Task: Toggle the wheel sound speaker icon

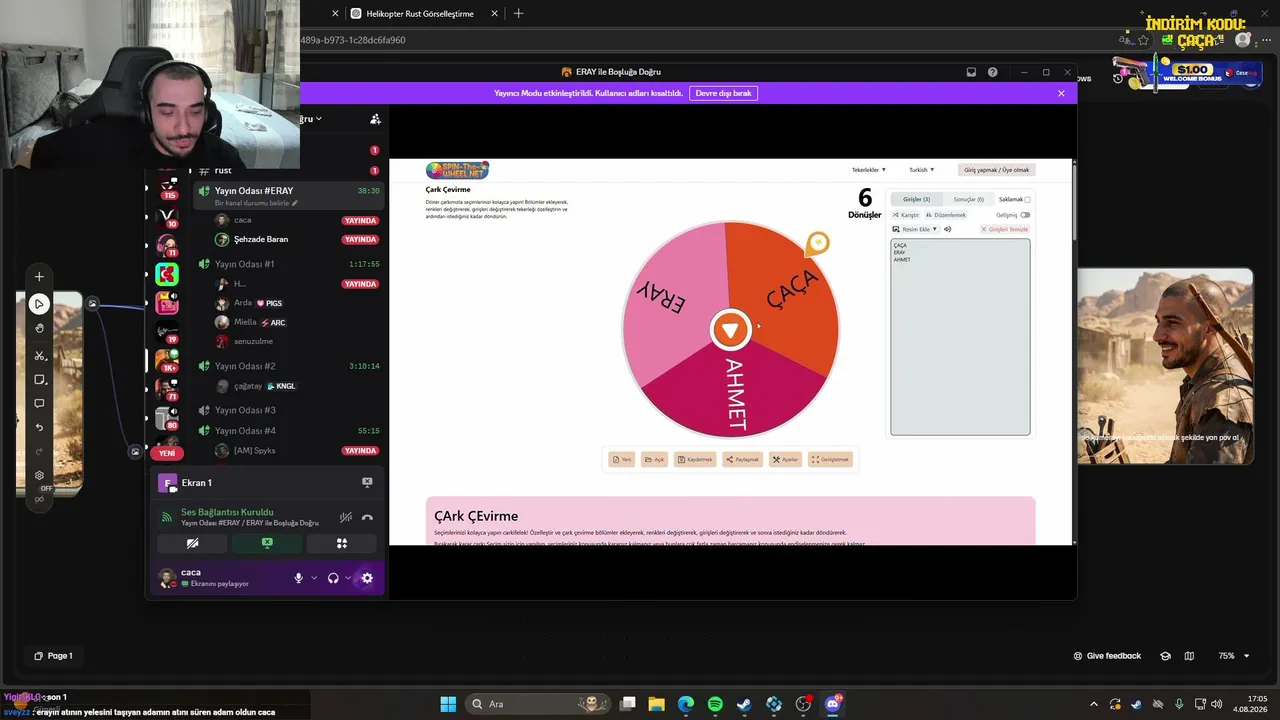Action: 948,229
